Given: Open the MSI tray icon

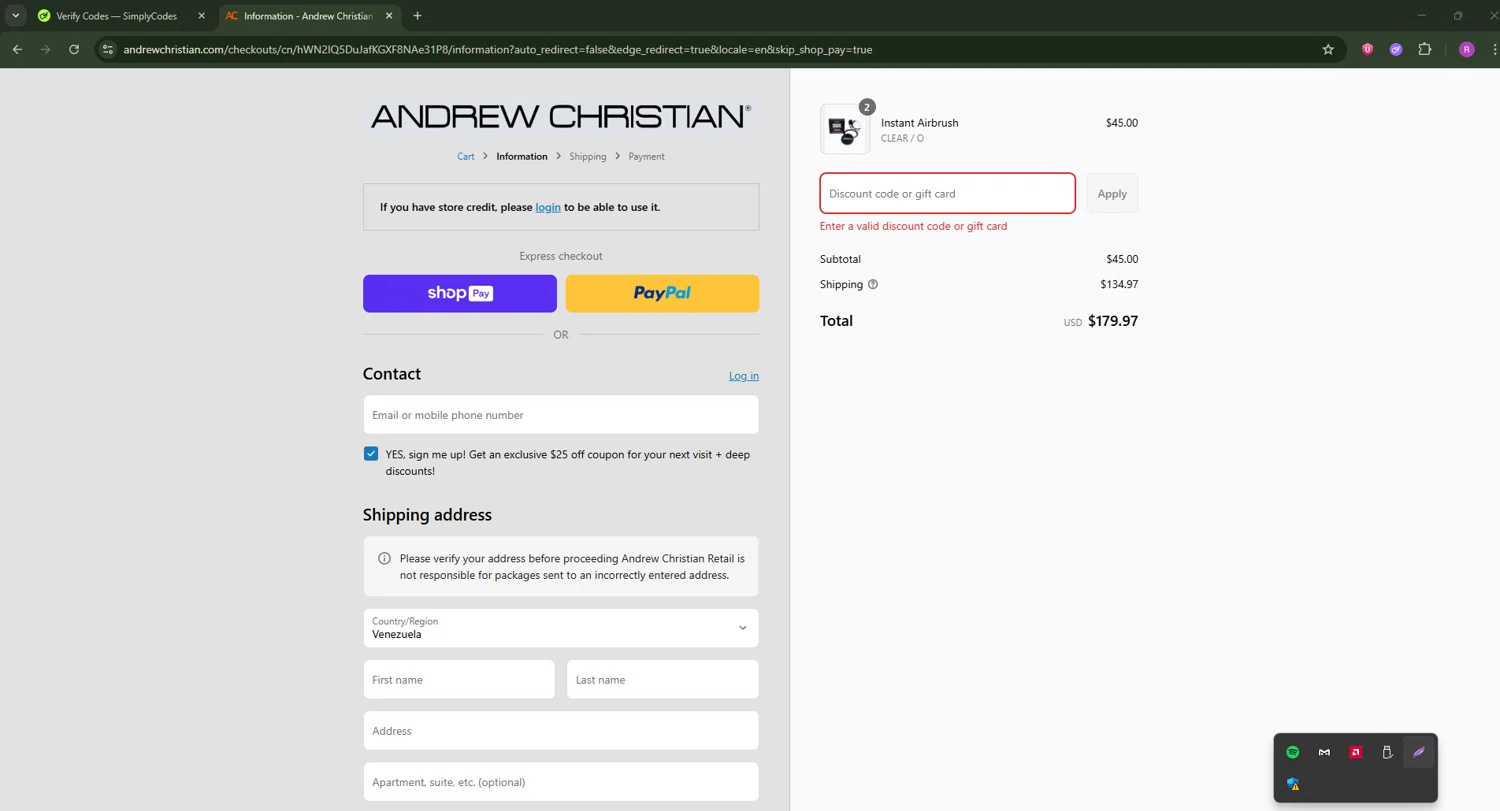Looking at the screenshot, I should [1324, 752].
